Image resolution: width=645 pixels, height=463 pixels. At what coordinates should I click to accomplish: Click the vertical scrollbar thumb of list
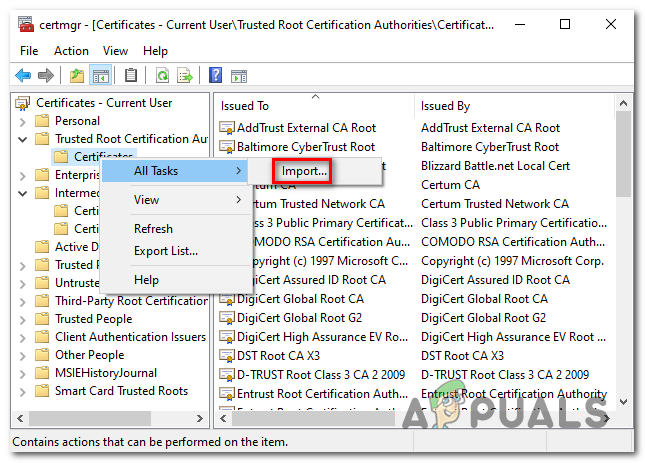[x=624, y=154]
